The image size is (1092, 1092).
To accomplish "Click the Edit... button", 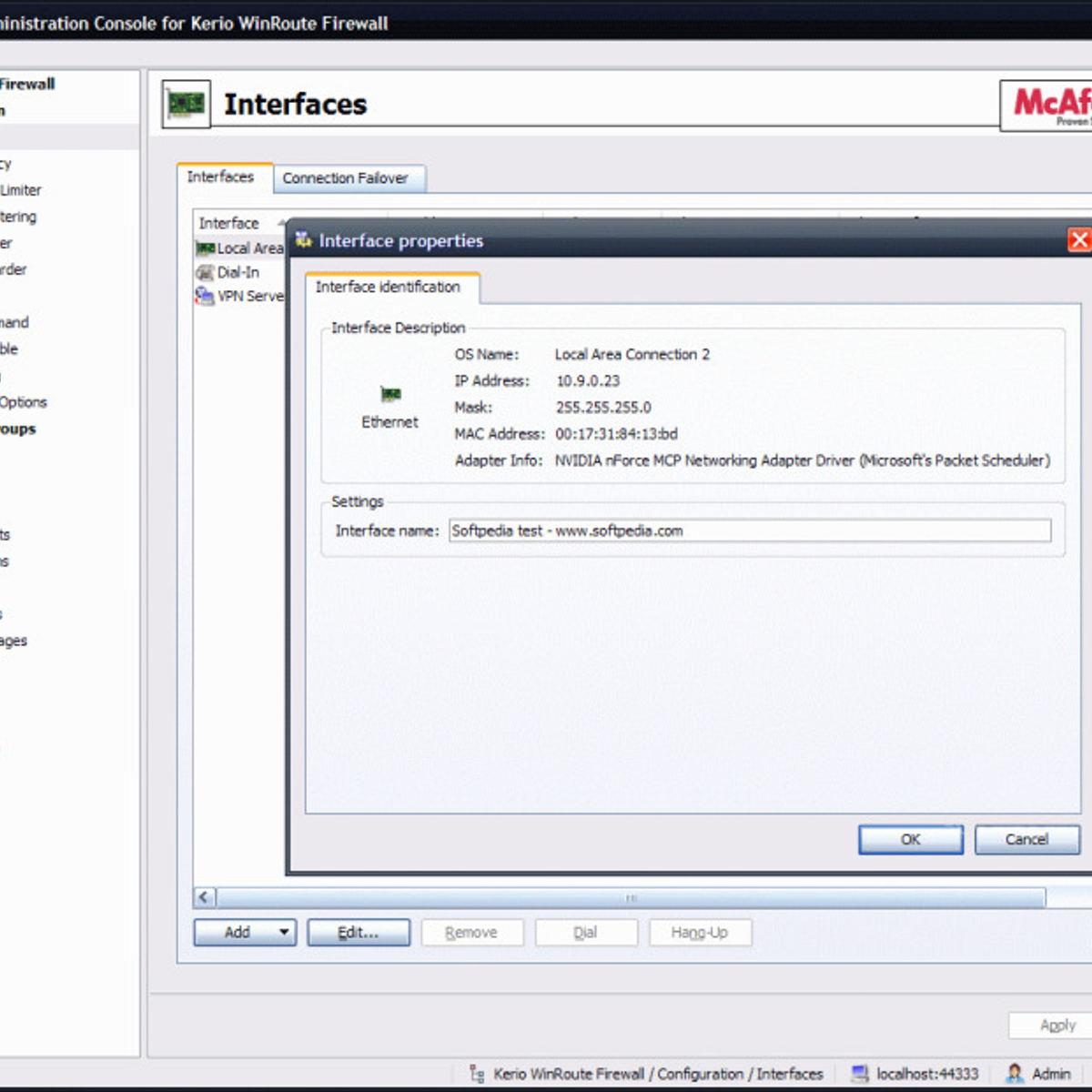I will click(359, 932).
